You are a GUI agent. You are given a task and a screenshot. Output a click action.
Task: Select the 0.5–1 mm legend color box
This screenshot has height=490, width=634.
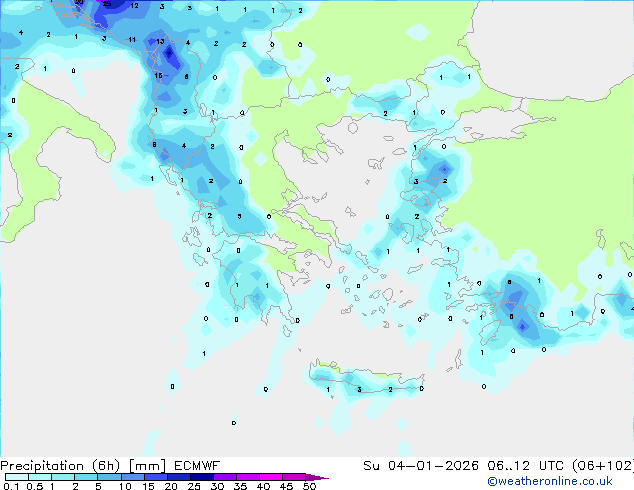(x=40, y=477)
